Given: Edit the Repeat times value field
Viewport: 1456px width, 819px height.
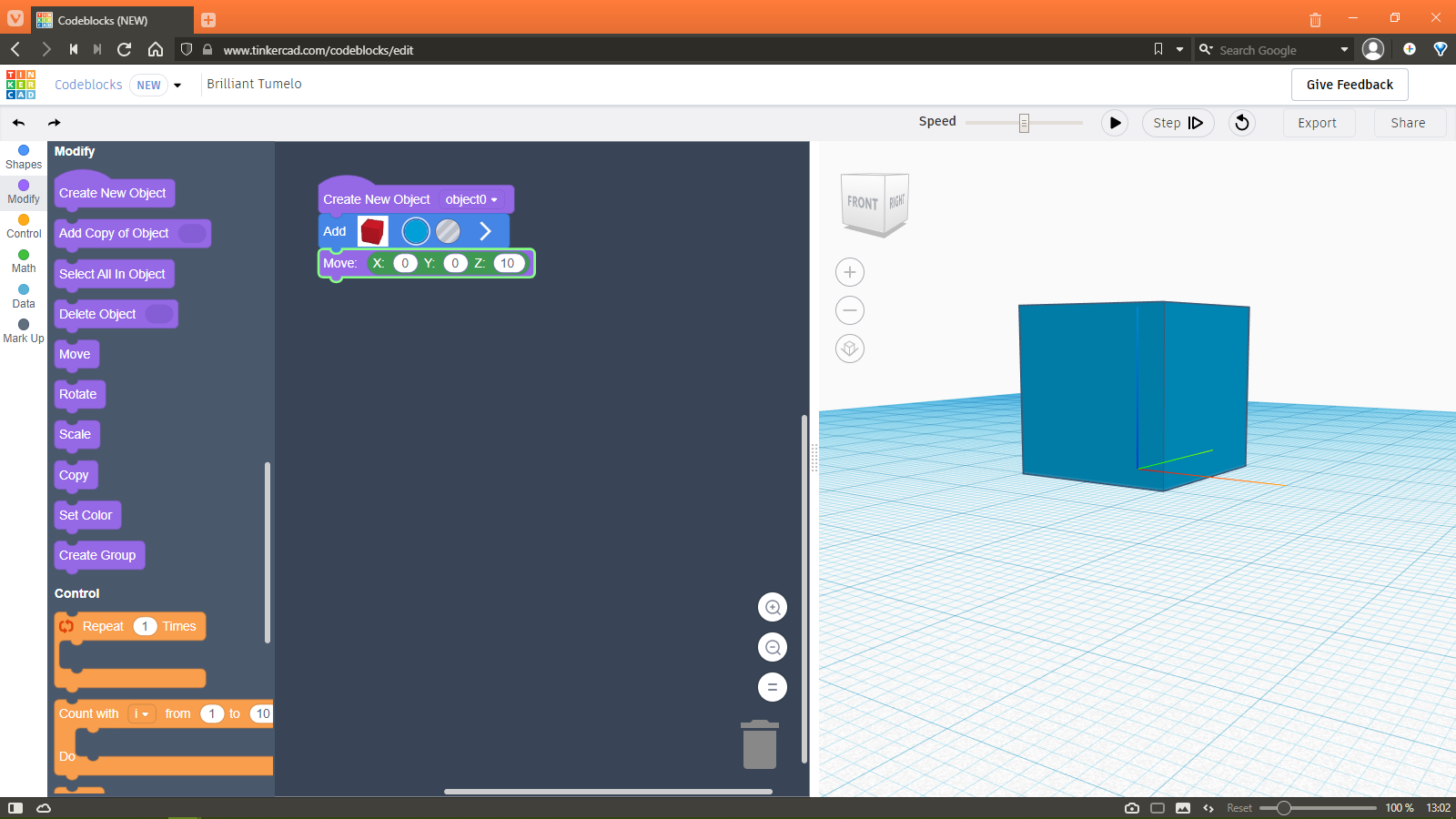Looking at the screenshot, I should [x=145, y=626].
